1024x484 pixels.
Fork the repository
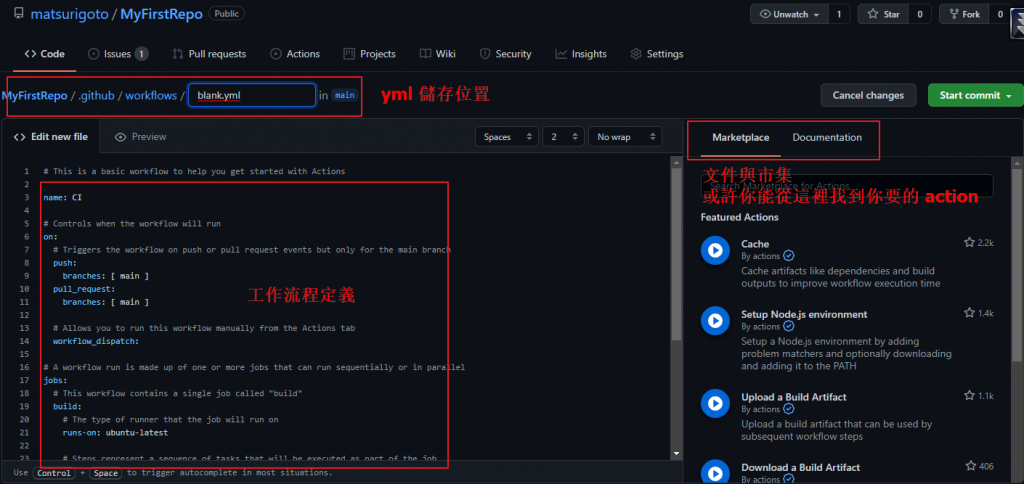(x=964, y=14)
